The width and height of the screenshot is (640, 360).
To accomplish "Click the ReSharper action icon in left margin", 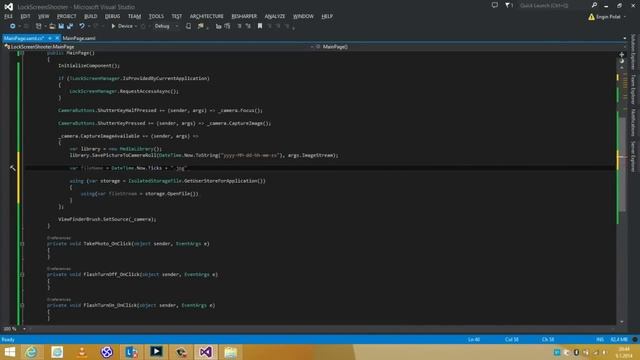I will click(x=13, y=168).
